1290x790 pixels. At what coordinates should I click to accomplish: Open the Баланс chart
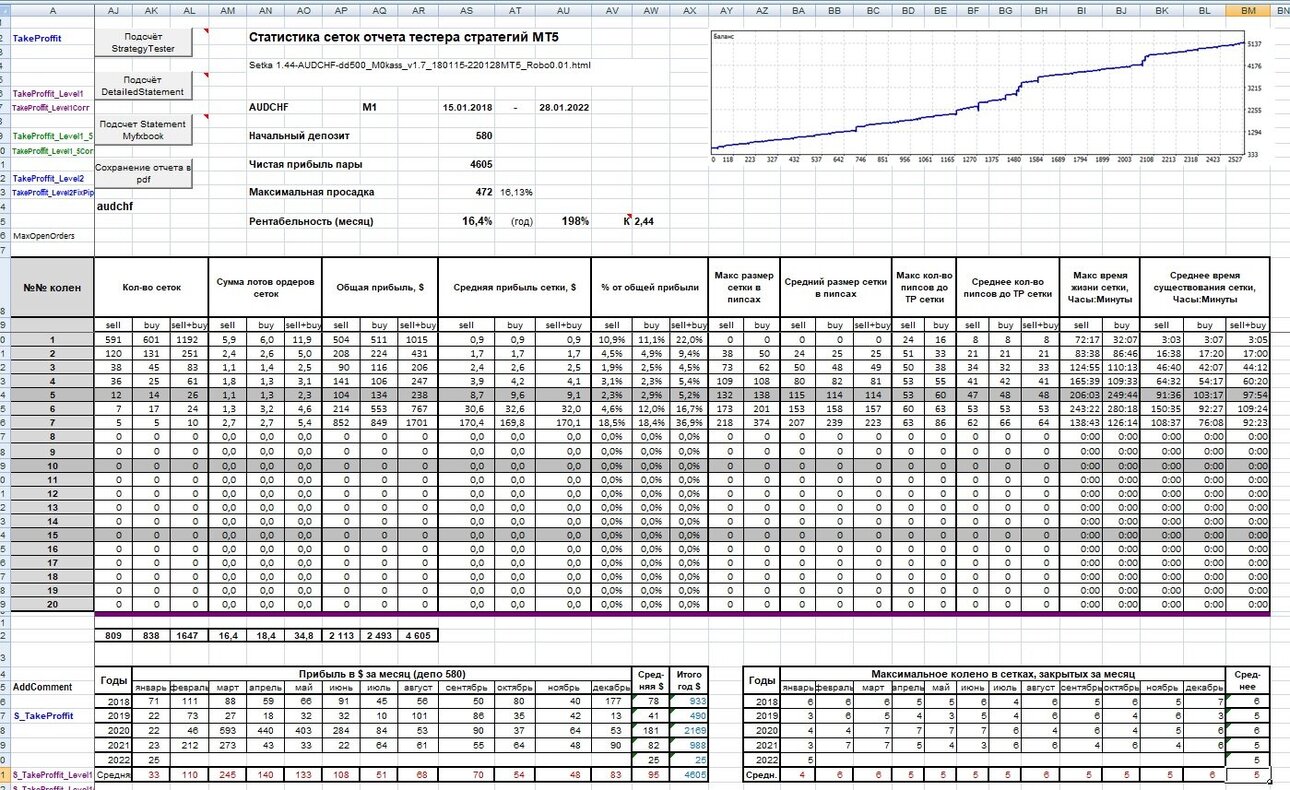tap(976, 98)
